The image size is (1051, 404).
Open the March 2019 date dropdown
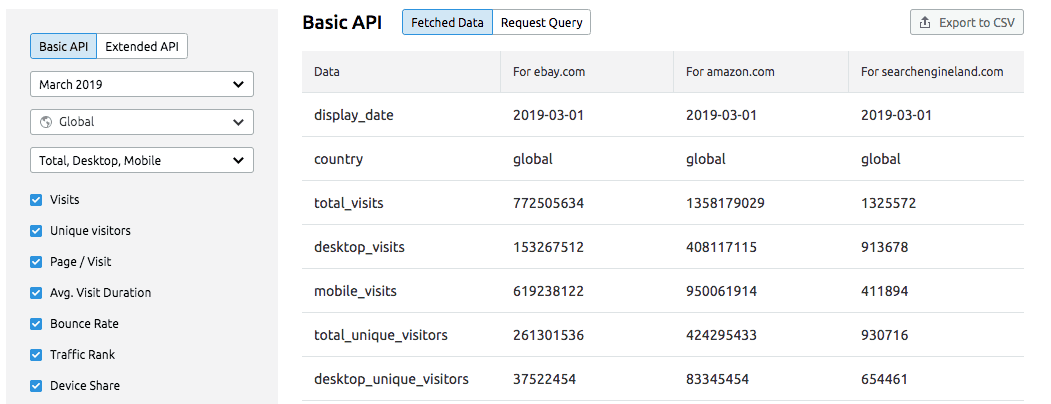tap(142, 84)
